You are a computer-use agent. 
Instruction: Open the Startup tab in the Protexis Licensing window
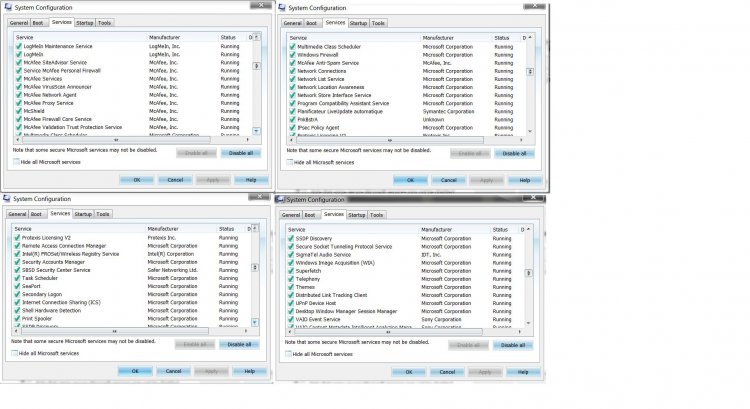(83, 214)
